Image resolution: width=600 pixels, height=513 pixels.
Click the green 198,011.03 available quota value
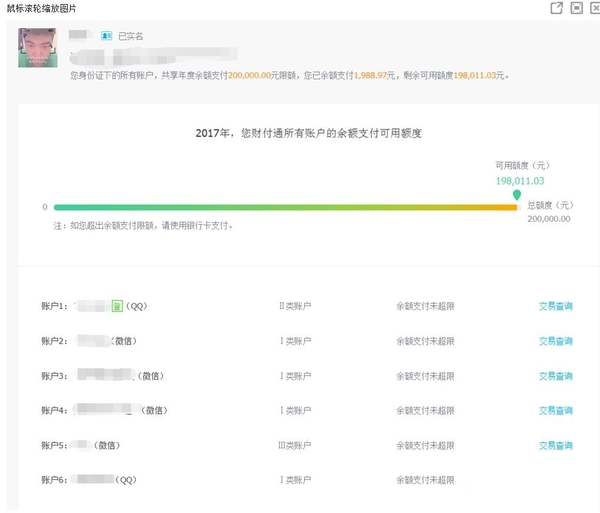point(520,181)
